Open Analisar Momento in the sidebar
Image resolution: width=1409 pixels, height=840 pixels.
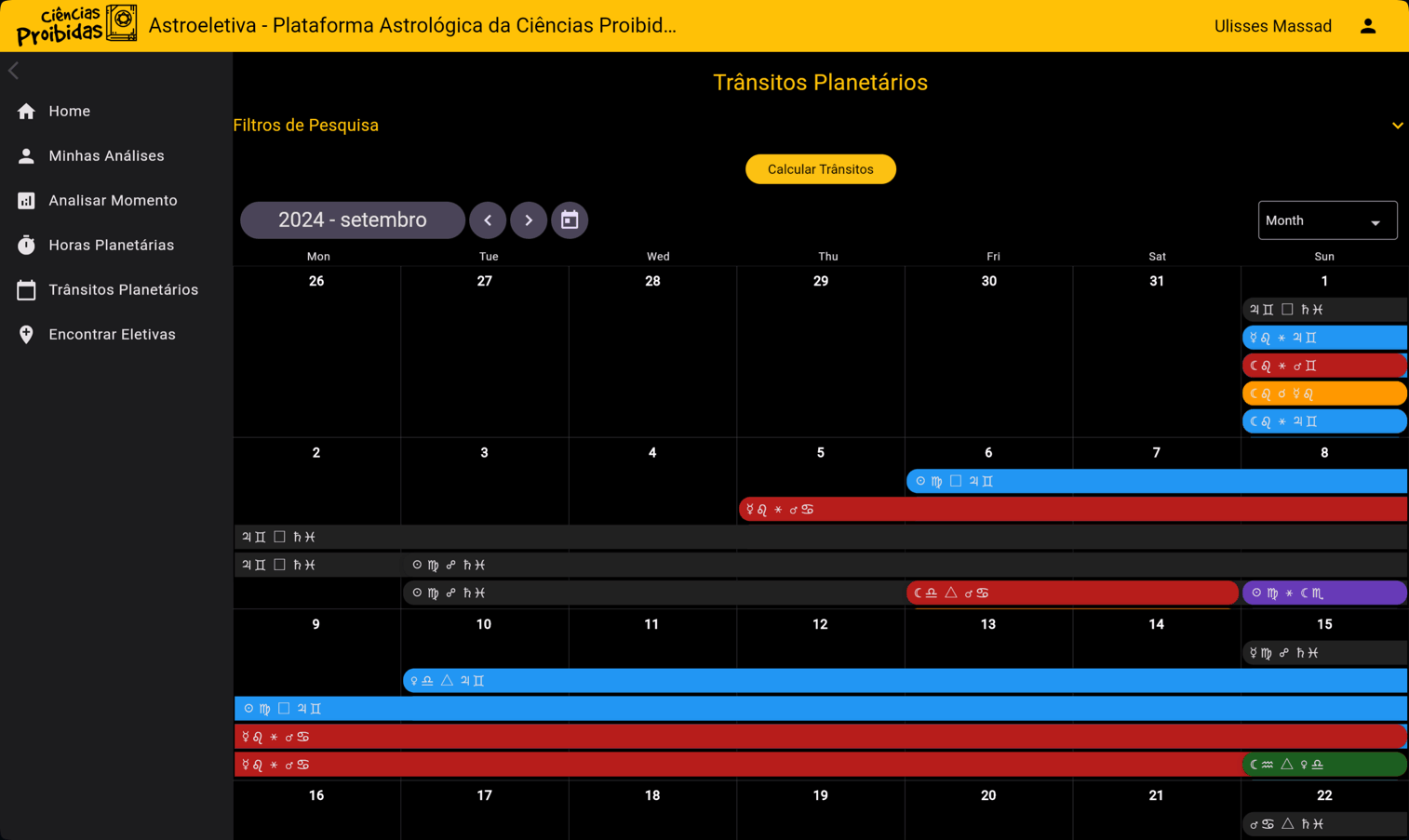point(113,201)
